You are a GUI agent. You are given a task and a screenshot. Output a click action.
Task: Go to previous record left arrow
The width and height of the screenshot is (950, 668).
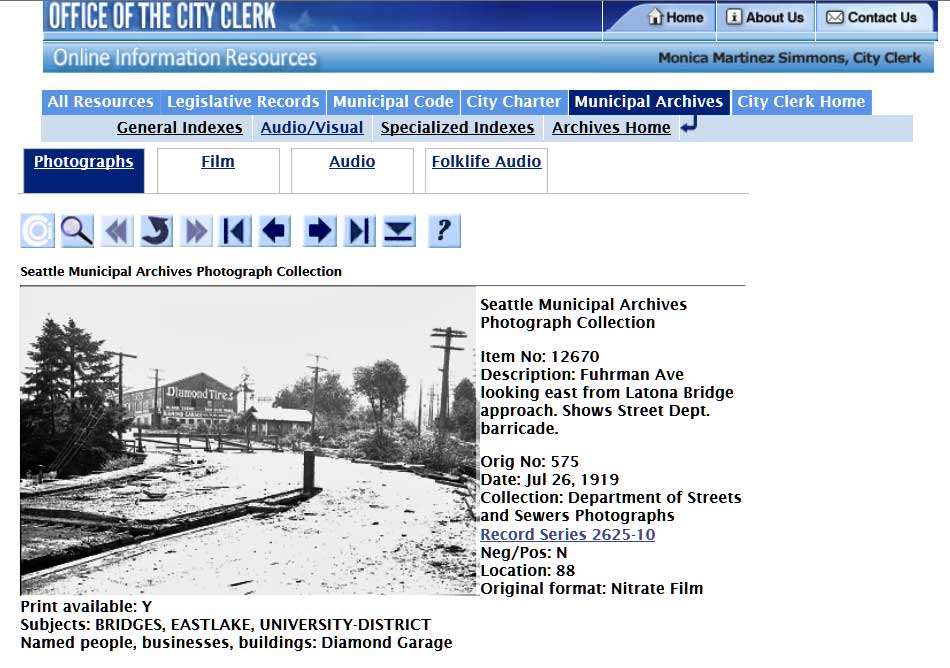[275, 231]
